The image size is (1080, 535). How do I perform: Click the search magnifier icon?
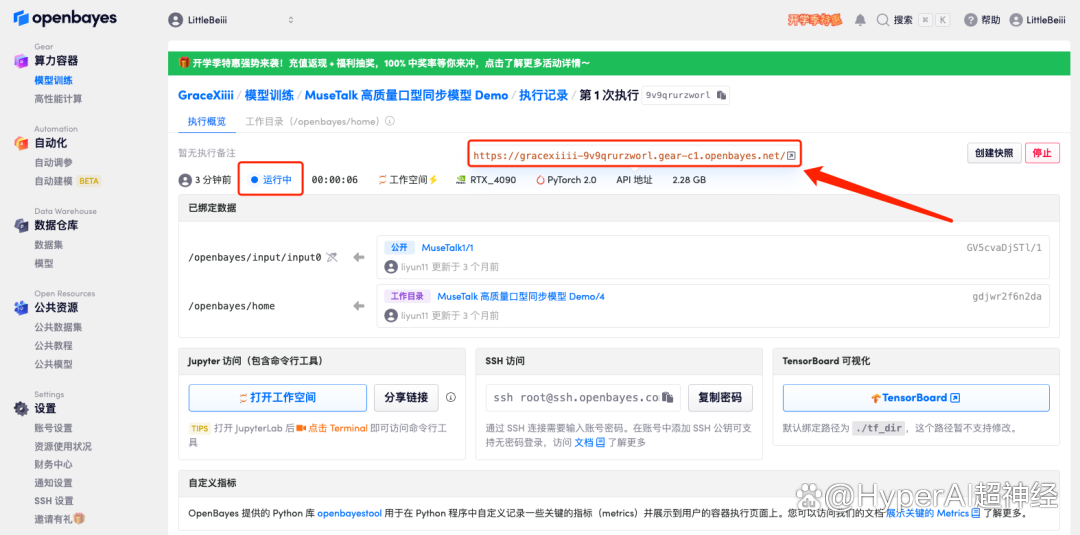click(x=882, y=20)
